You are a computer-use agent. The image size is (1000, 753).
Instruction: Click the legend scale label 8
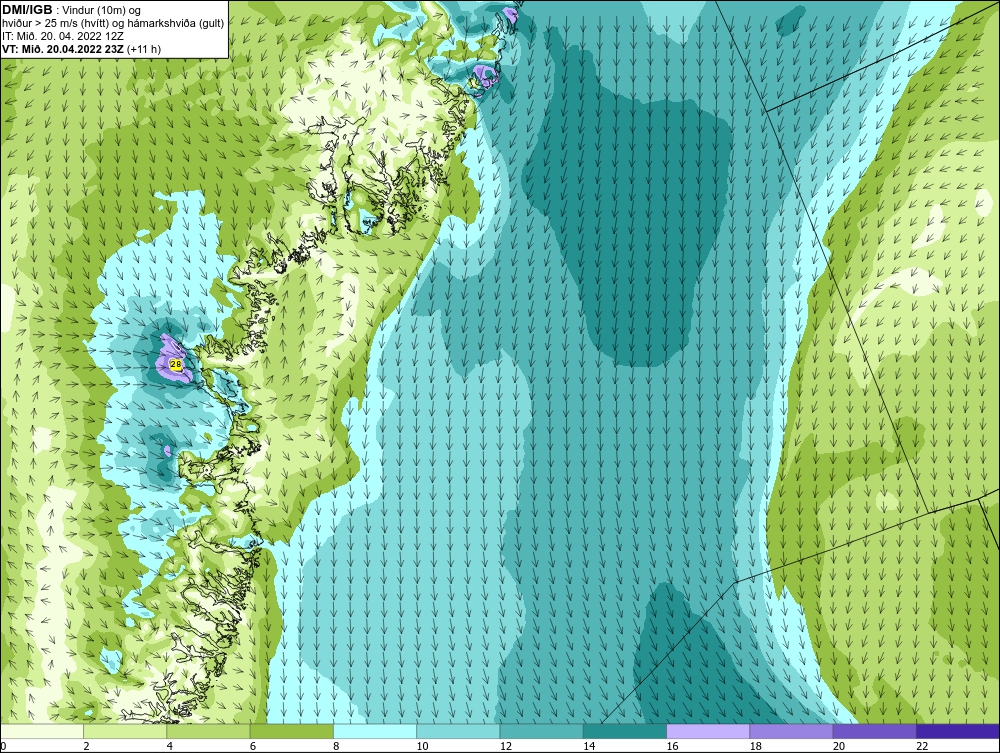(336, 747)
